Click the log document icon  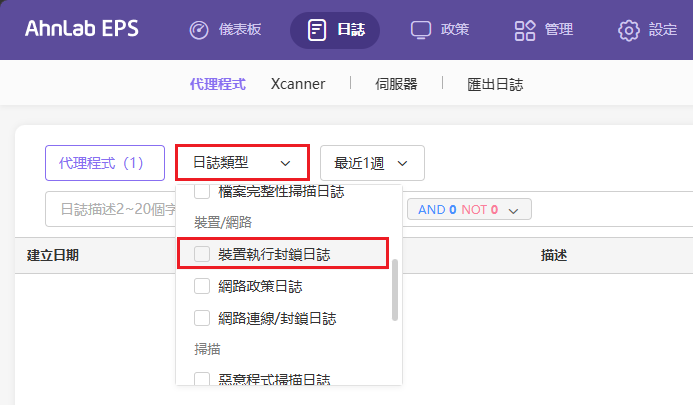[317, 30]
